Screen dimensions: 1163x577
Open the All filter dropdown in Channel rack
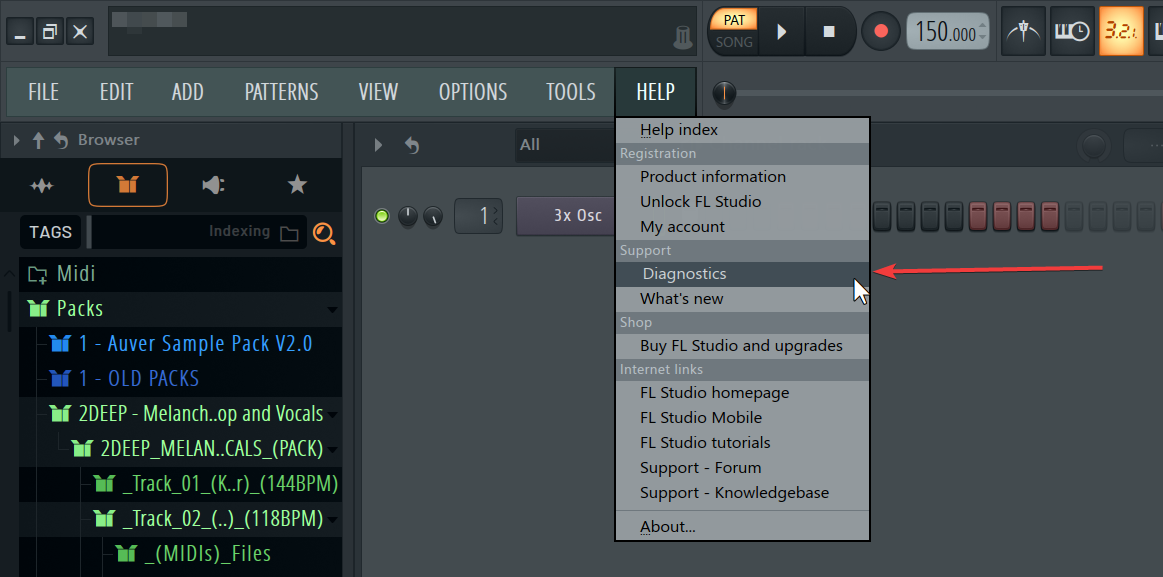pyautogui.click(x=530, y=144)
